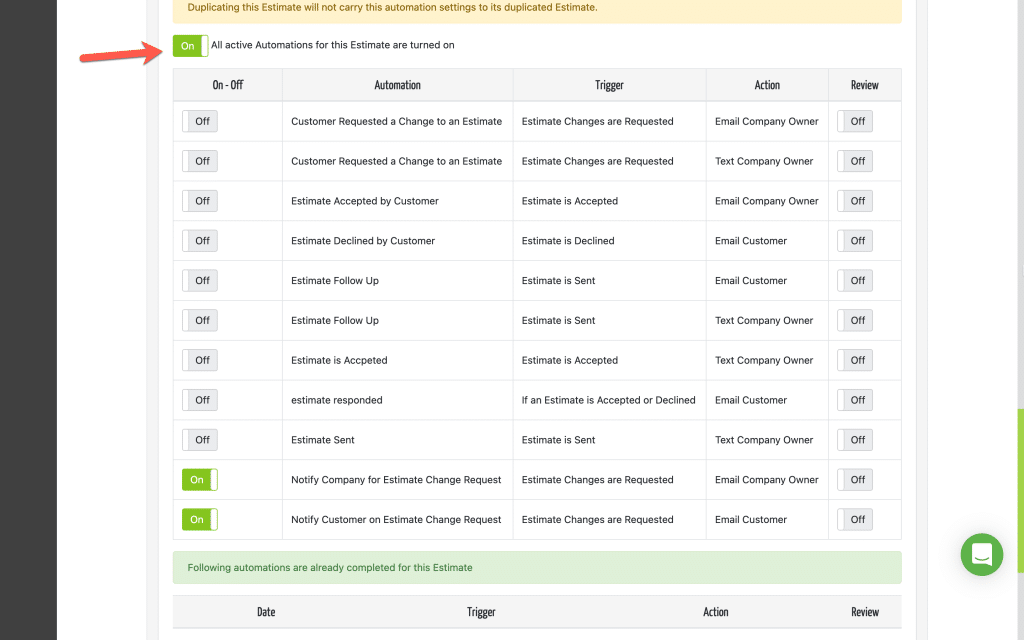The height and width of the screenshot is (640, 1024).
Task: Click the Date header in the completed automations table
Action: (266, 612)
